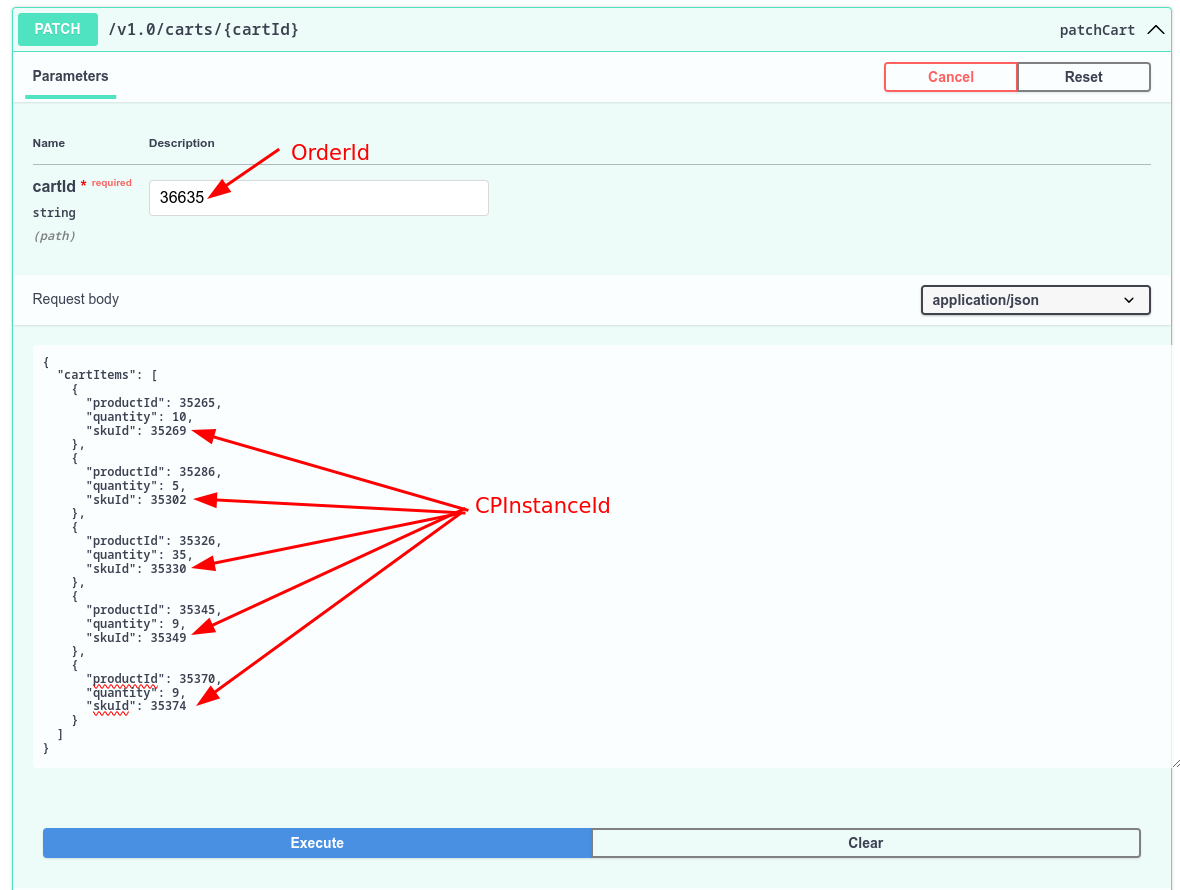The width and height of the screenshot is (1180, 890).
Task: Click the "skuId": 35269 line
Action: [x=136, y=430]
